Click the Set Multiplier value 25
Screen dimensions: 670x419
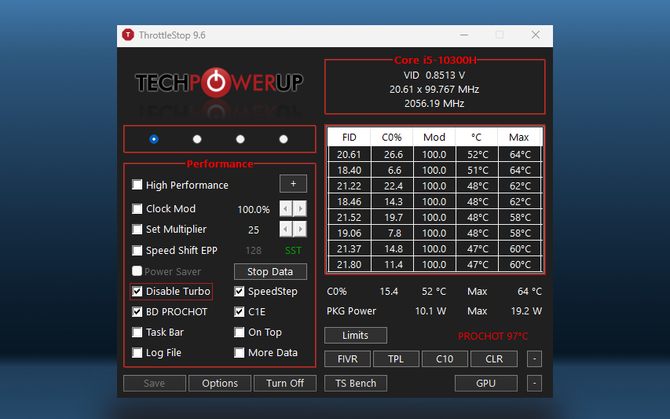(253, 230)
